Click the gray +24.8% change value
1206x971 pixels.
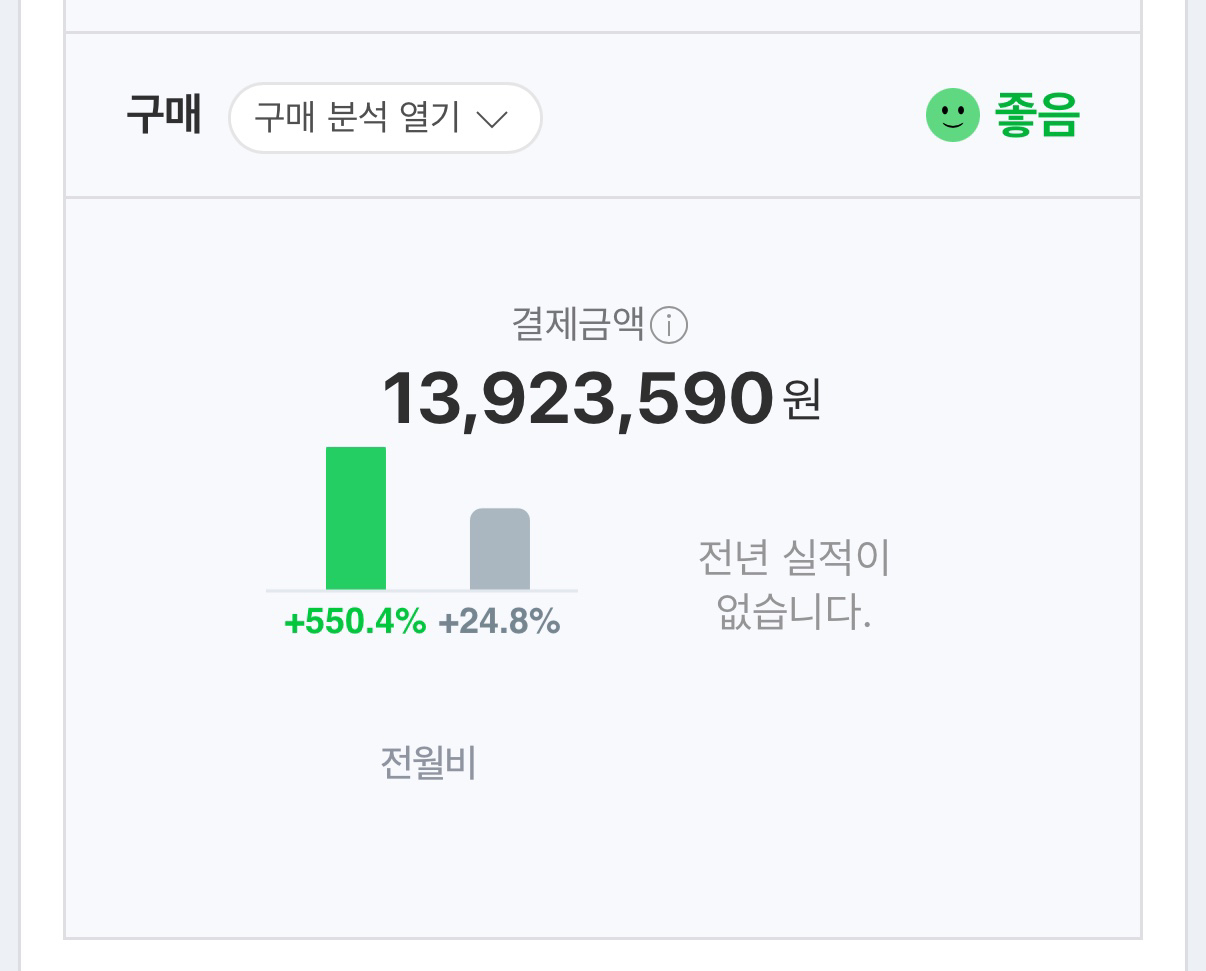pos(499,622)
